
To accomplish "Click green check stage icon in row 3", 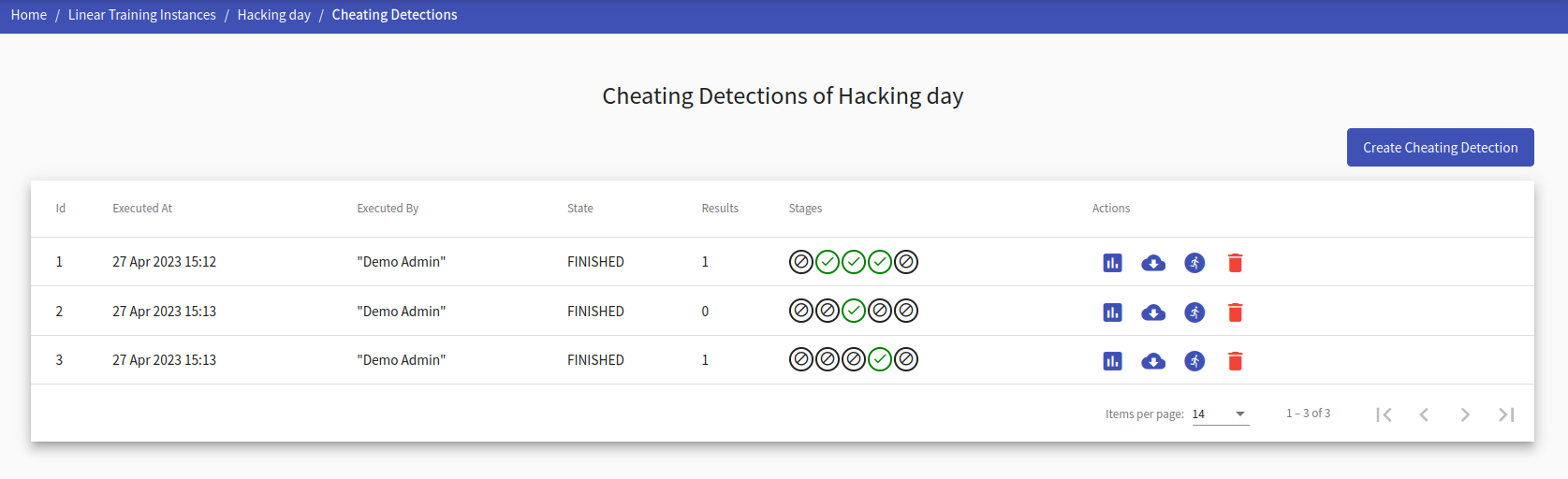I will (880, 359).
